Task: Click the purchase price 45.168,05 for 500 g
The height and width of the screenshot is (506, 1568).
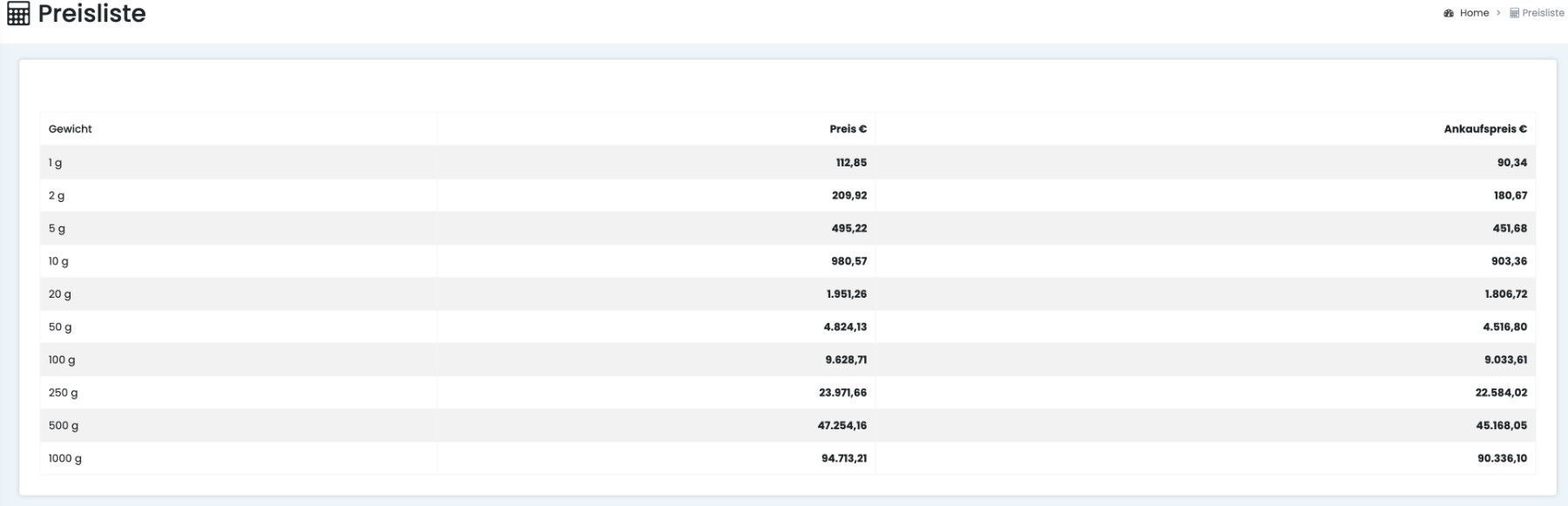Action: pyautogui.click(x=1501, y=426)
